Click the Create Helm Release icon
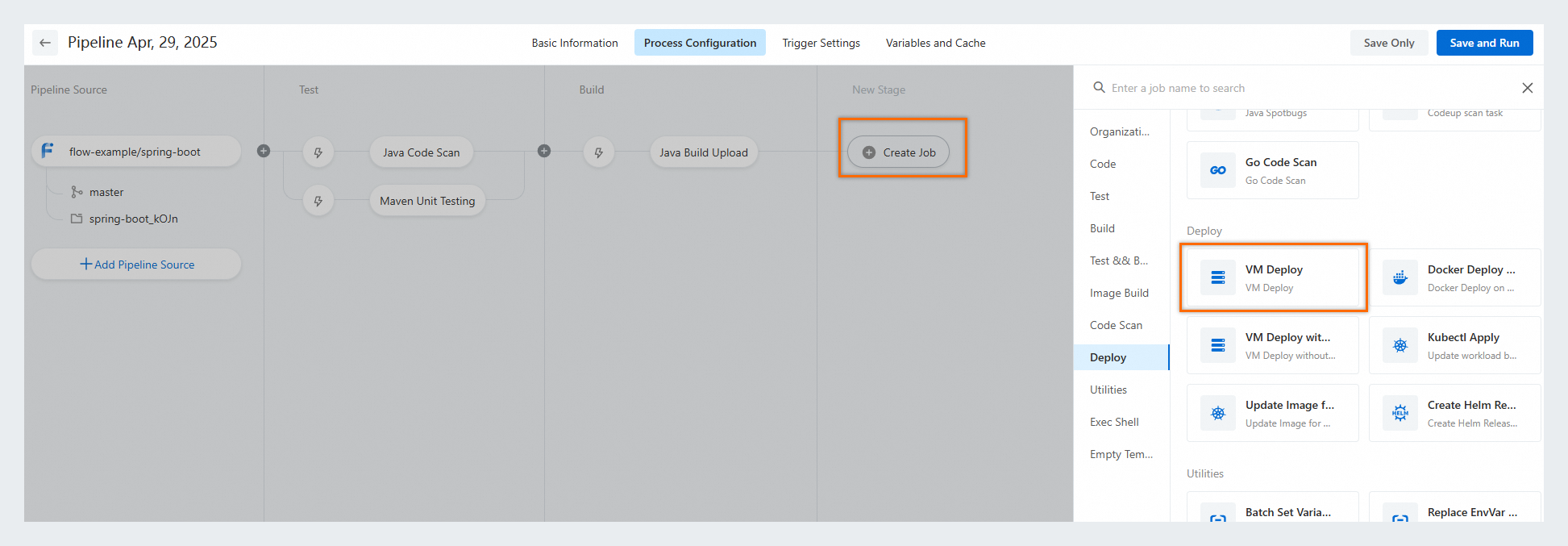This screenshot has width=1568, height=546. click(x=1400, y=413)
